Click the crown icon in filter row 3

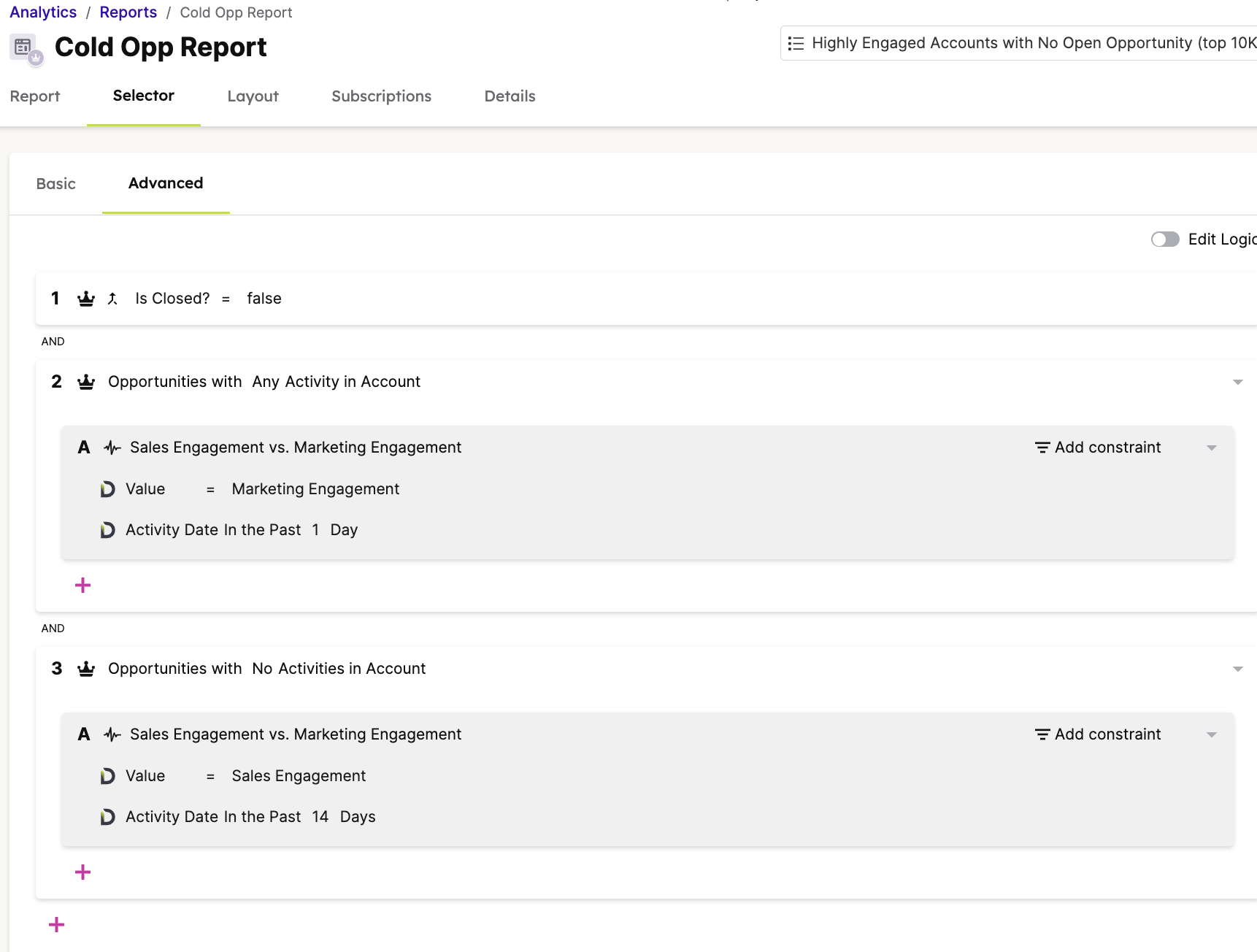pyautogui.click(x=86, y=669)
